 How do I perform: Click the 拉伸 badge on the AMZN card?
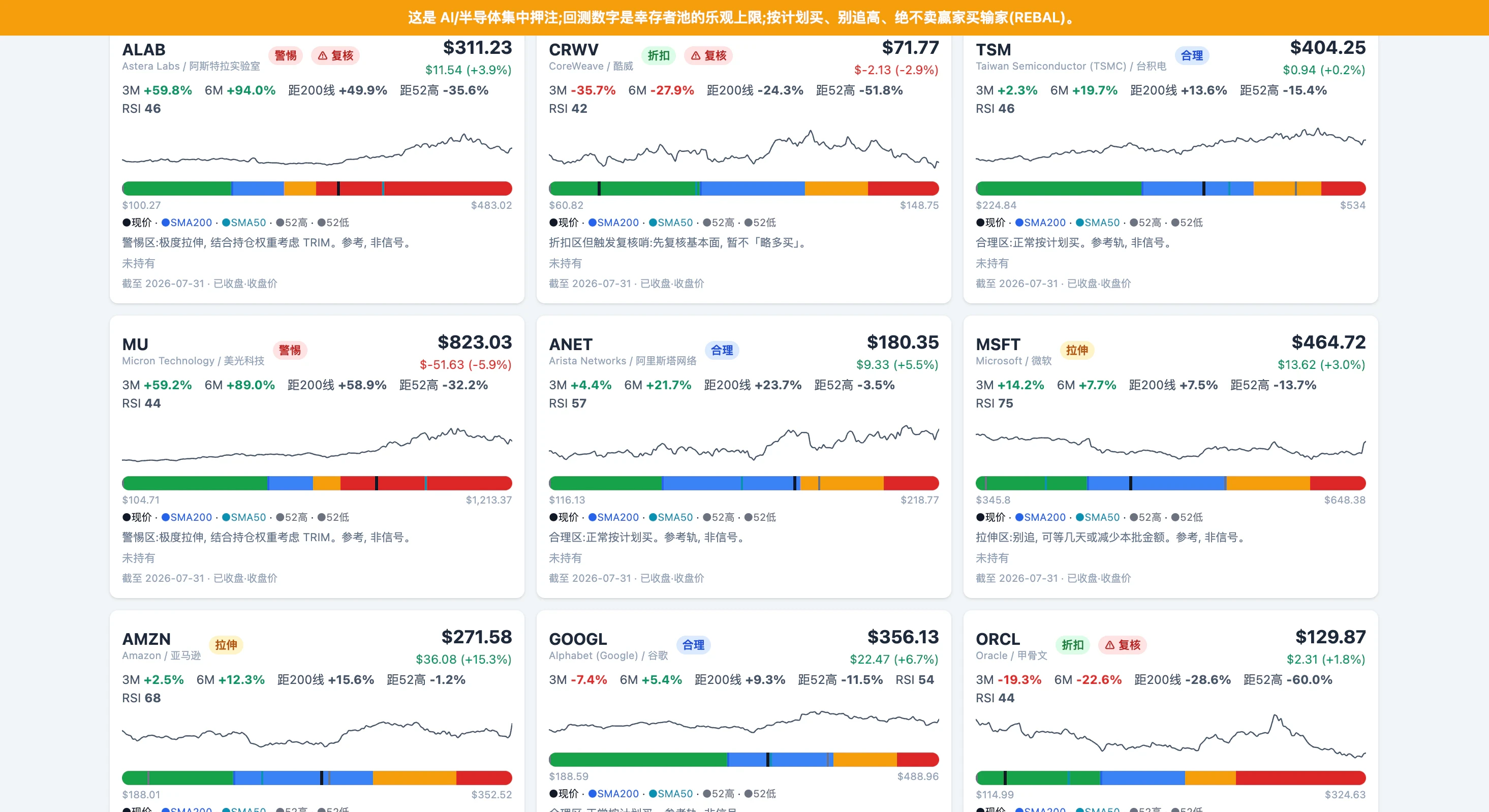[x=226, y=645]
